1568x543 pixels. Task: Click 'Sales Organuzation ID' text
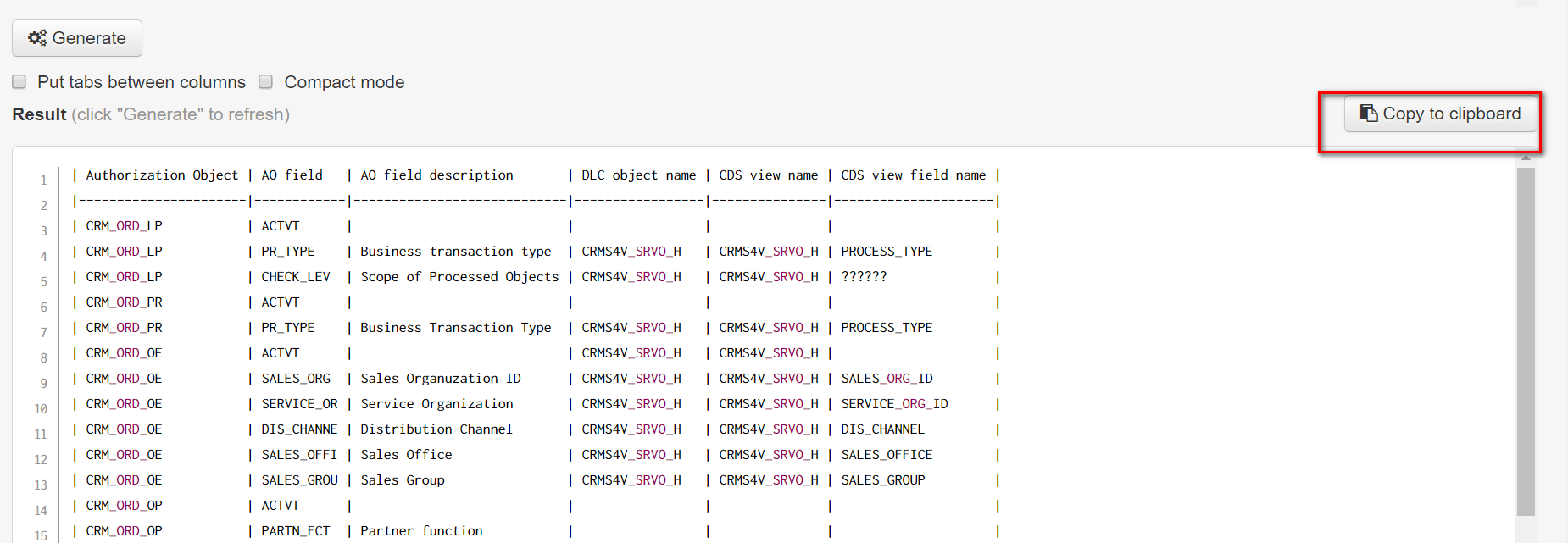coord(441,379)
